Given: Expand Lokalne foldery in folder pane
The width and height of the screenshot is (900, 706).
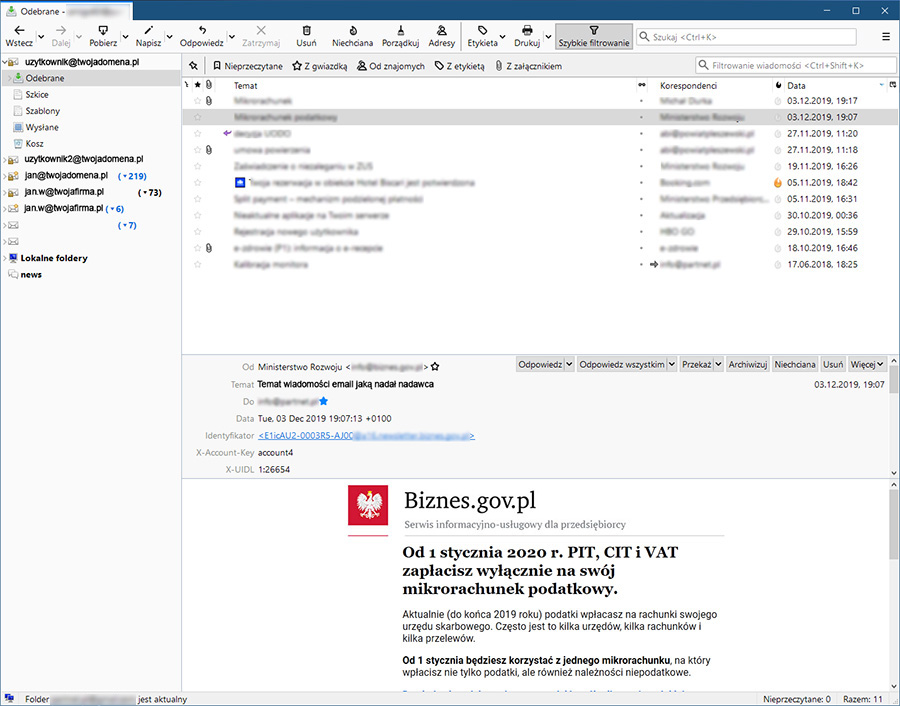Looking at the screenshot, I should tap(5, 258).
